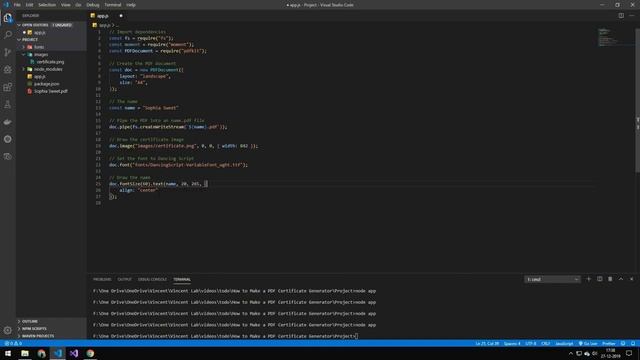Click Spaces: 4 indentation in status bar
This screenshot has width=640, height=360.
click(x=512, y=344)
